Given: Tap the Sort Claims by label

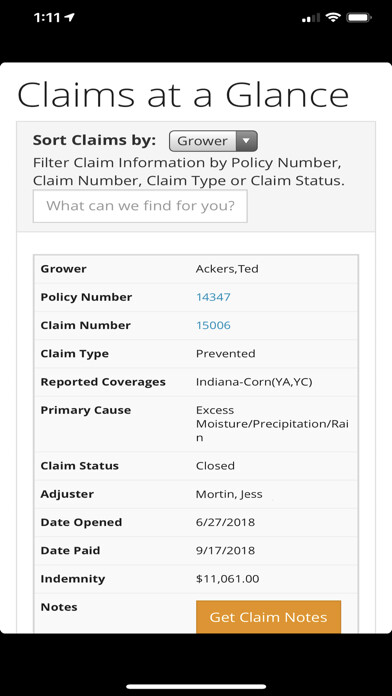Looking at the screenshot, I should pyautogui.click(x=95, y=140).
